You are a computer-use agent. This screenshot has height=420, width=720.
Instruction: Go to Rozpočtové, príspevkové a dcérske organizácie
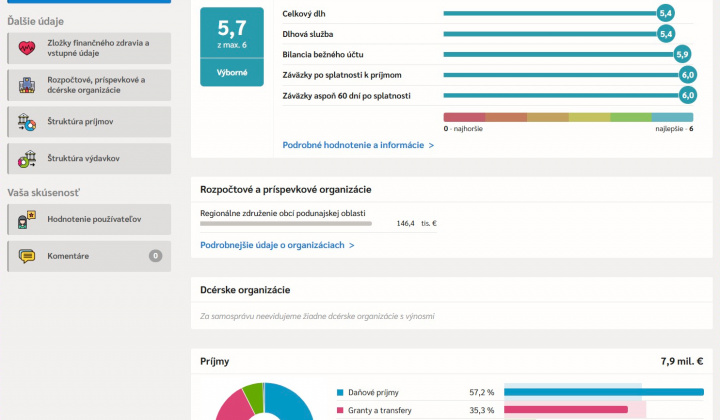98,85
